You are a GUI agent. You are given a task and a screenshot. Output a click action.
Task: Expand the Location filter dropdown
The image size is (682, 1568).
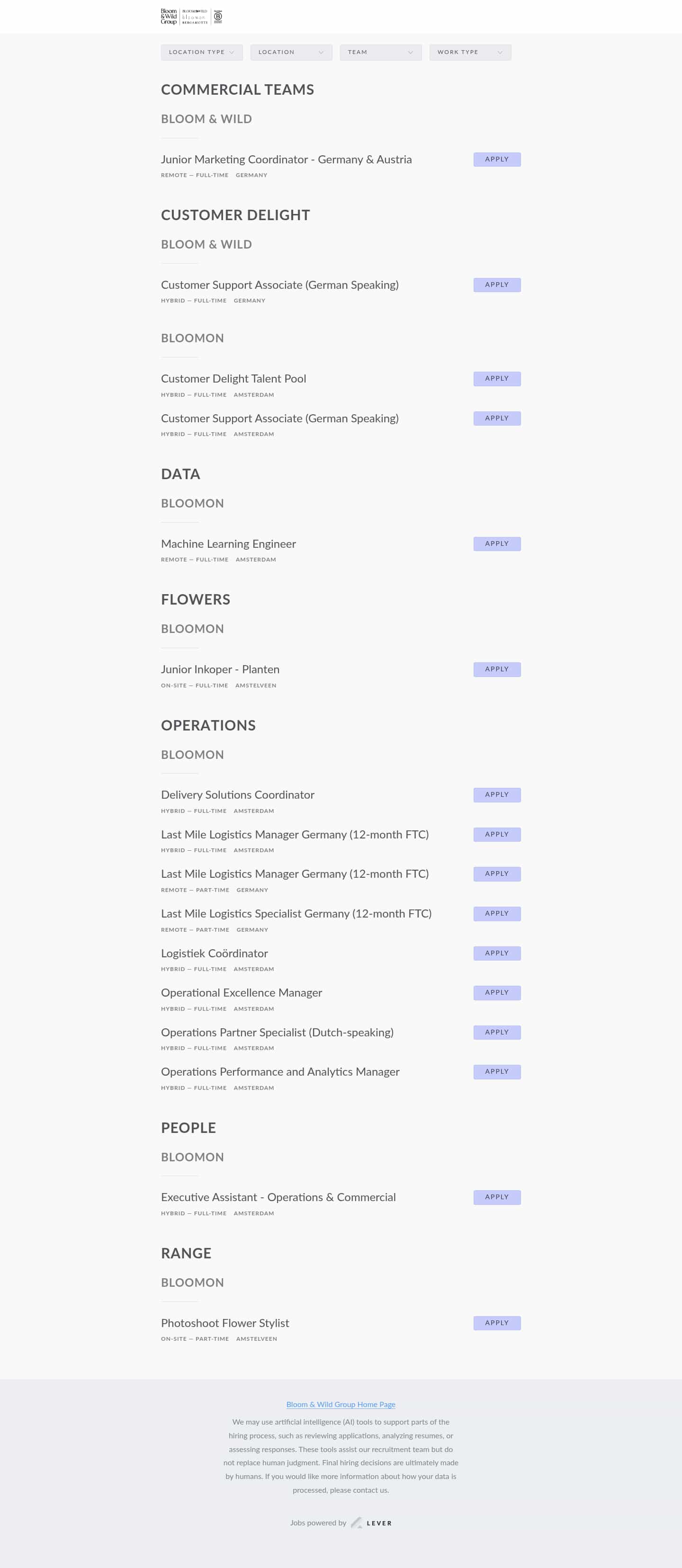pos(291,53)
